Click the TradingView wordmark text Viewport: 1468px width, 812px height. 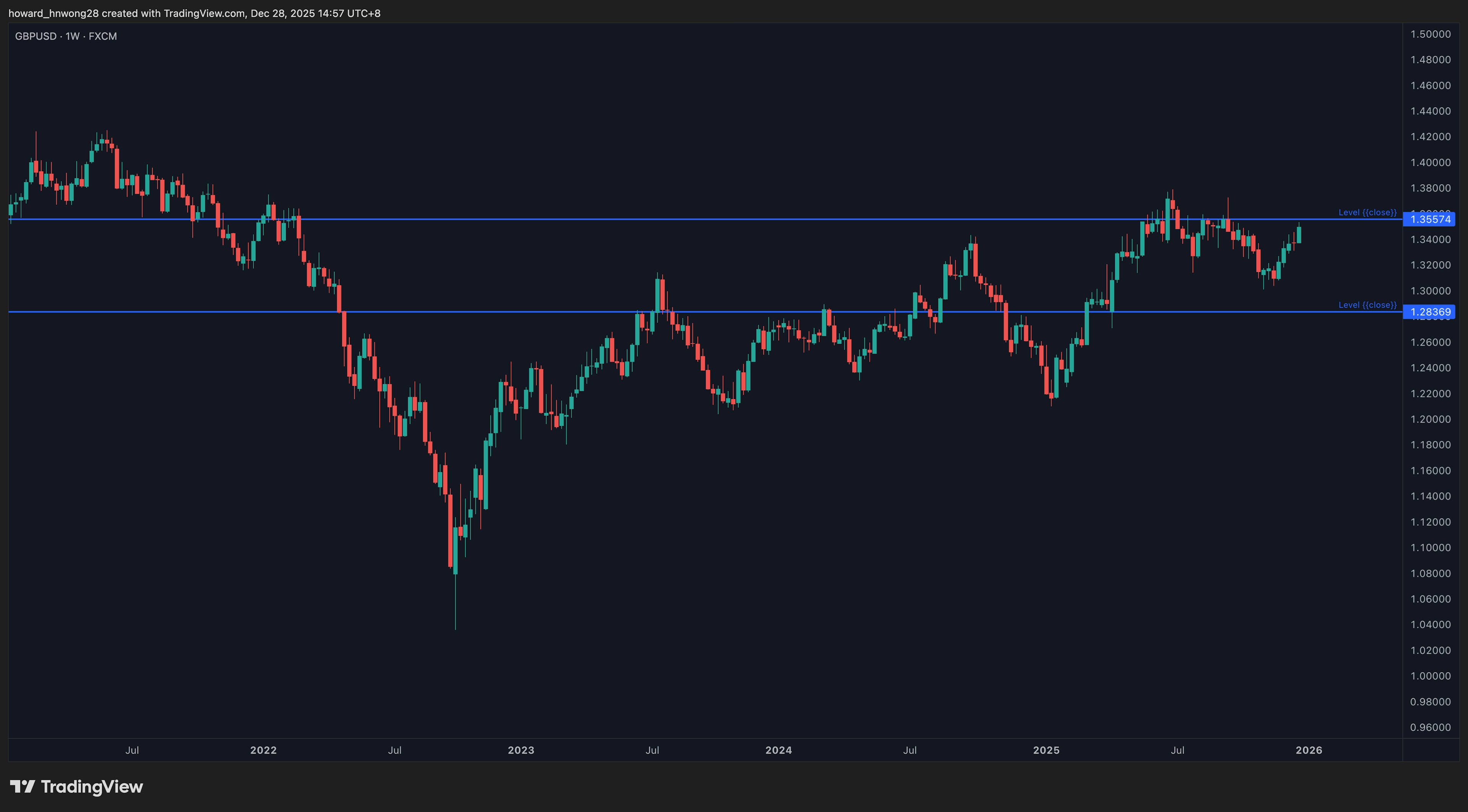pos(92,787)
